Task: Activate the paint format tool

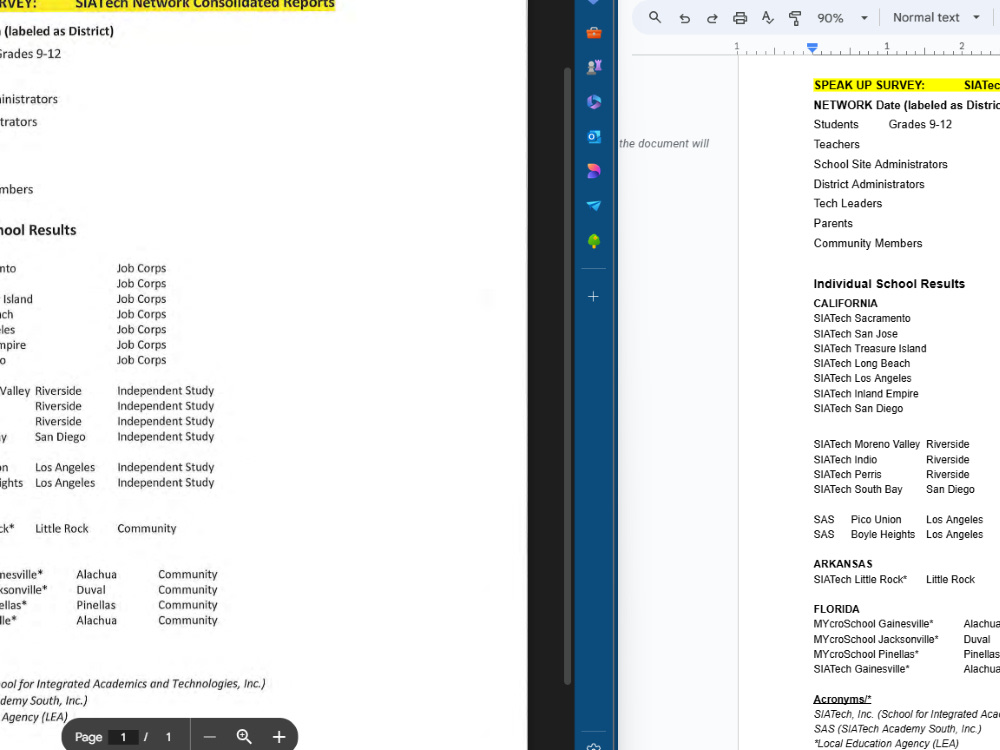Action: point(795,18)
